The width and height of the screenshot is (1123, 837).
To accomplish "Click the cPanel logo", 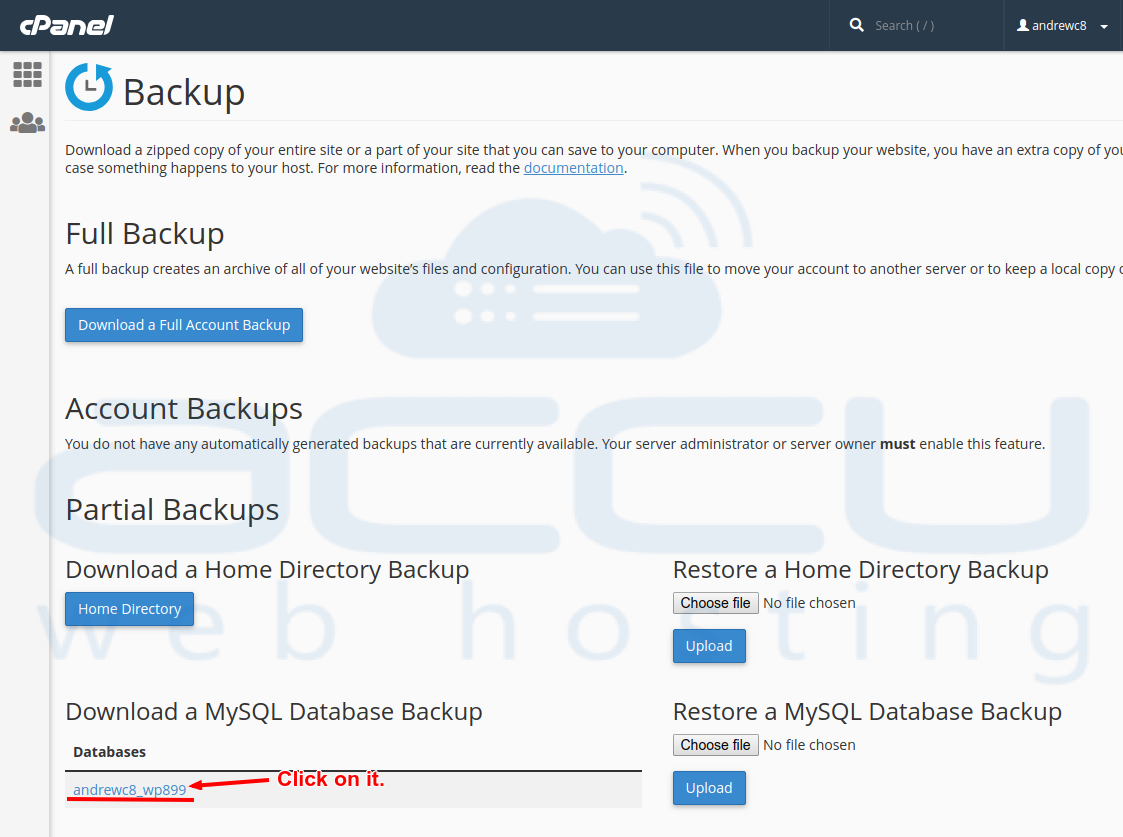I will (x=67, y=26).
